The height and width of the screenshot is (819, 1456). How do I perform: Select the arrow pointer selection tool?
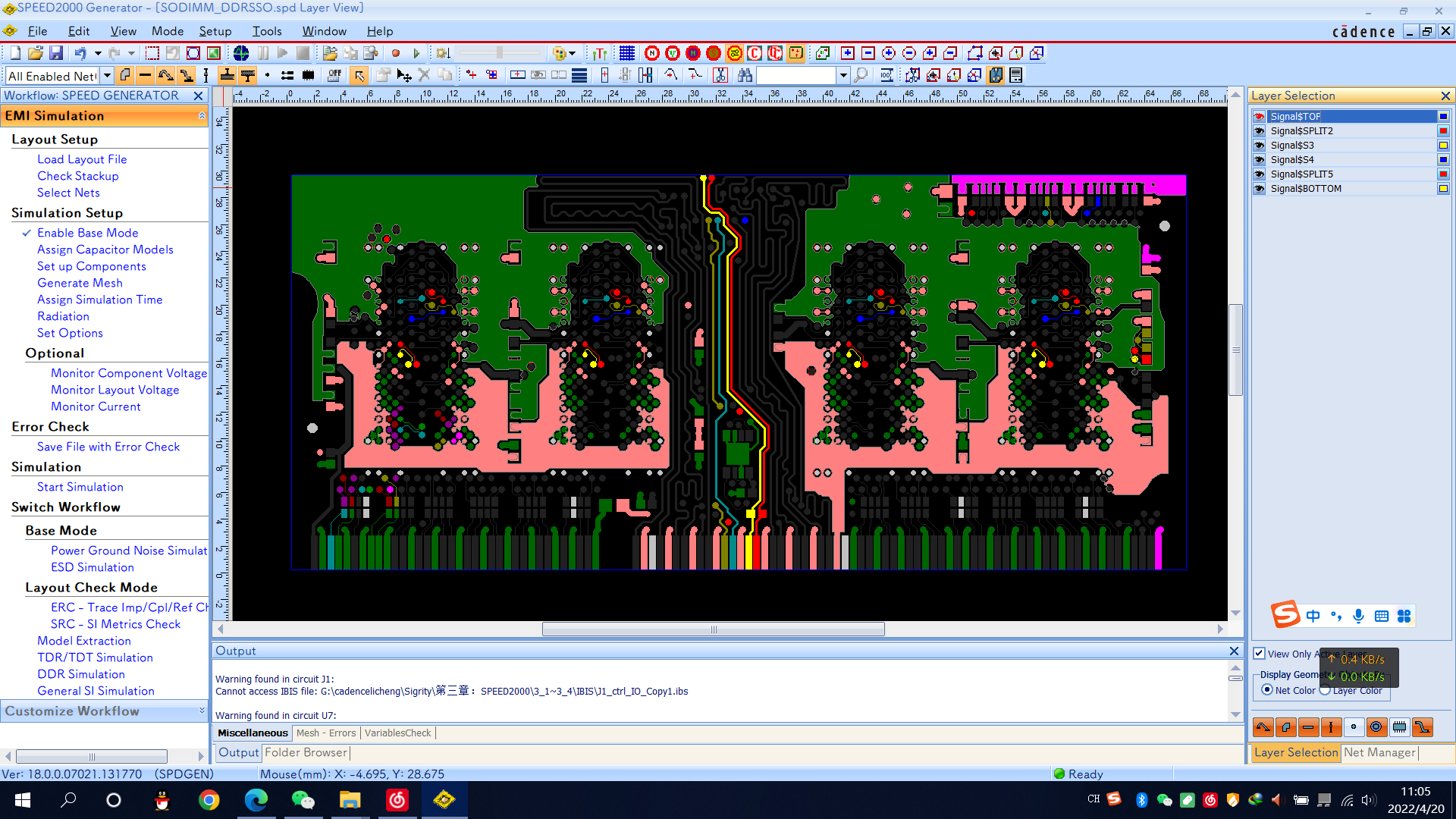(359, 75)
